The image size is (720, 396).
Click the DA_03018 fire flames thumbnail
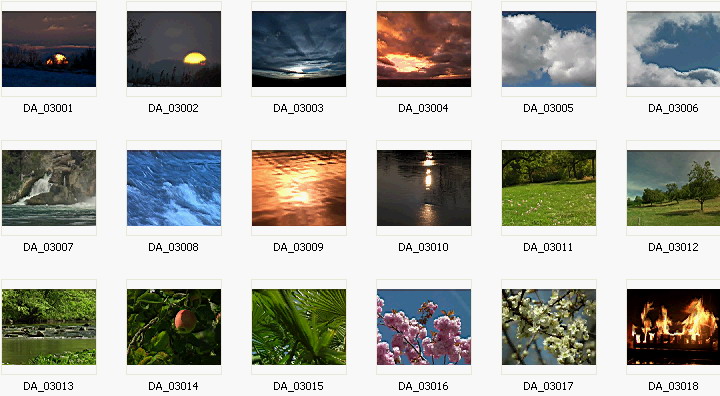(673, 327)
